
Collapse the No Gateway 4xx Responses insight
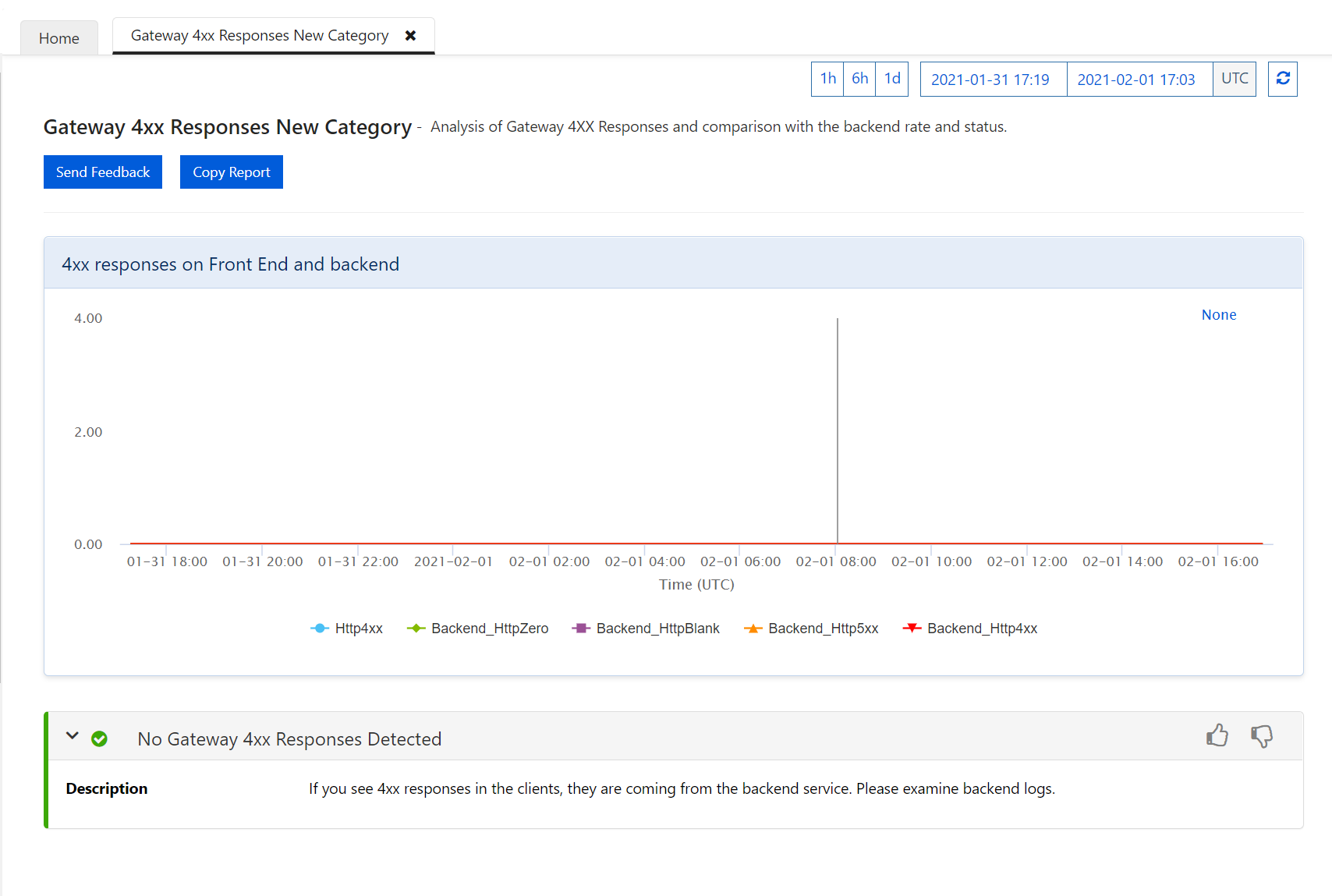73,735
